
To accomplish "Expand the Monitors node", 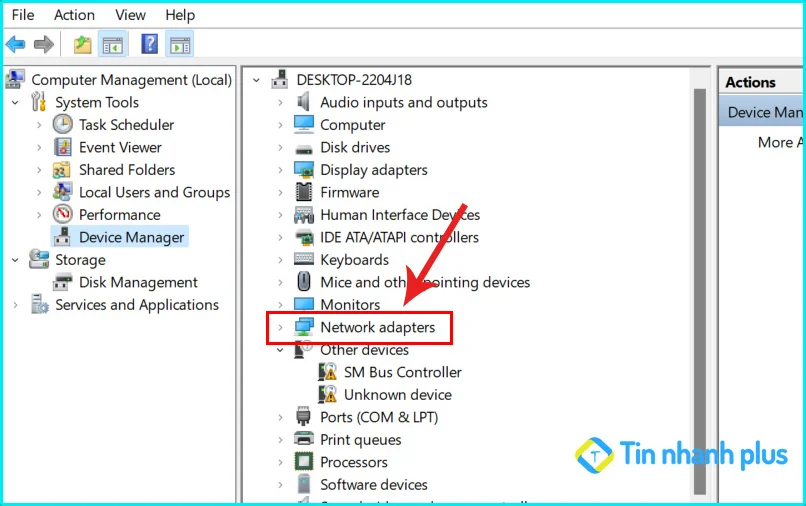I will coord(280,305).
